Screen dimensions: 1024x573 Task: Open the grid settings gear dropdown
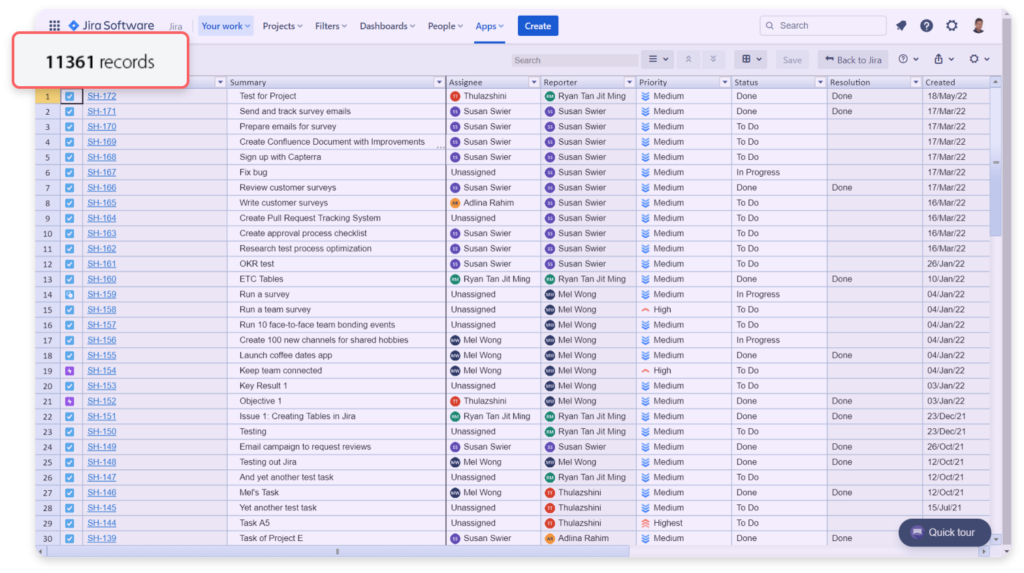[x=979, y=59]
